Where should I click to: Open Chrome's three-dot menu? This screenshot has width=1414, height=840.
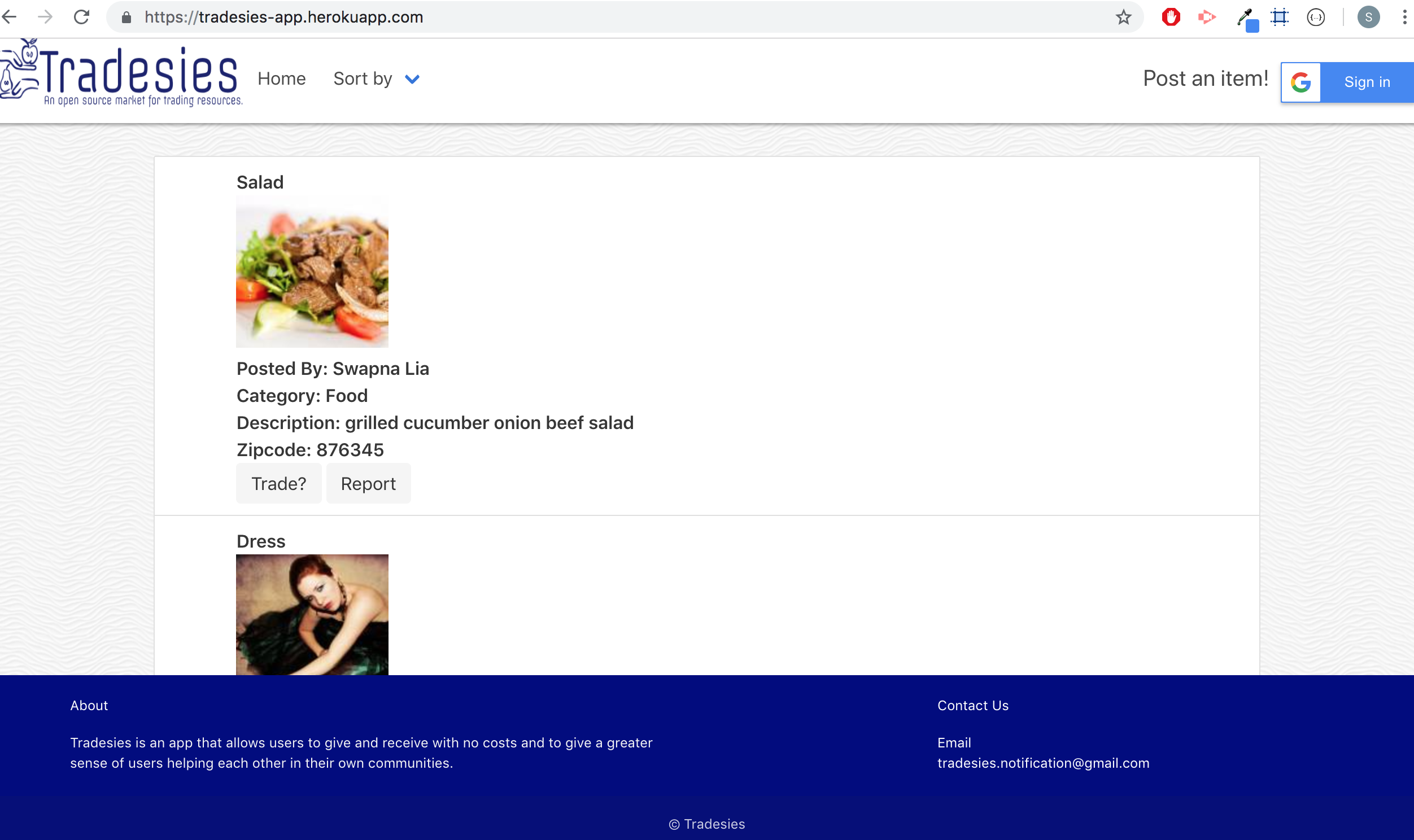point(1404,17)
